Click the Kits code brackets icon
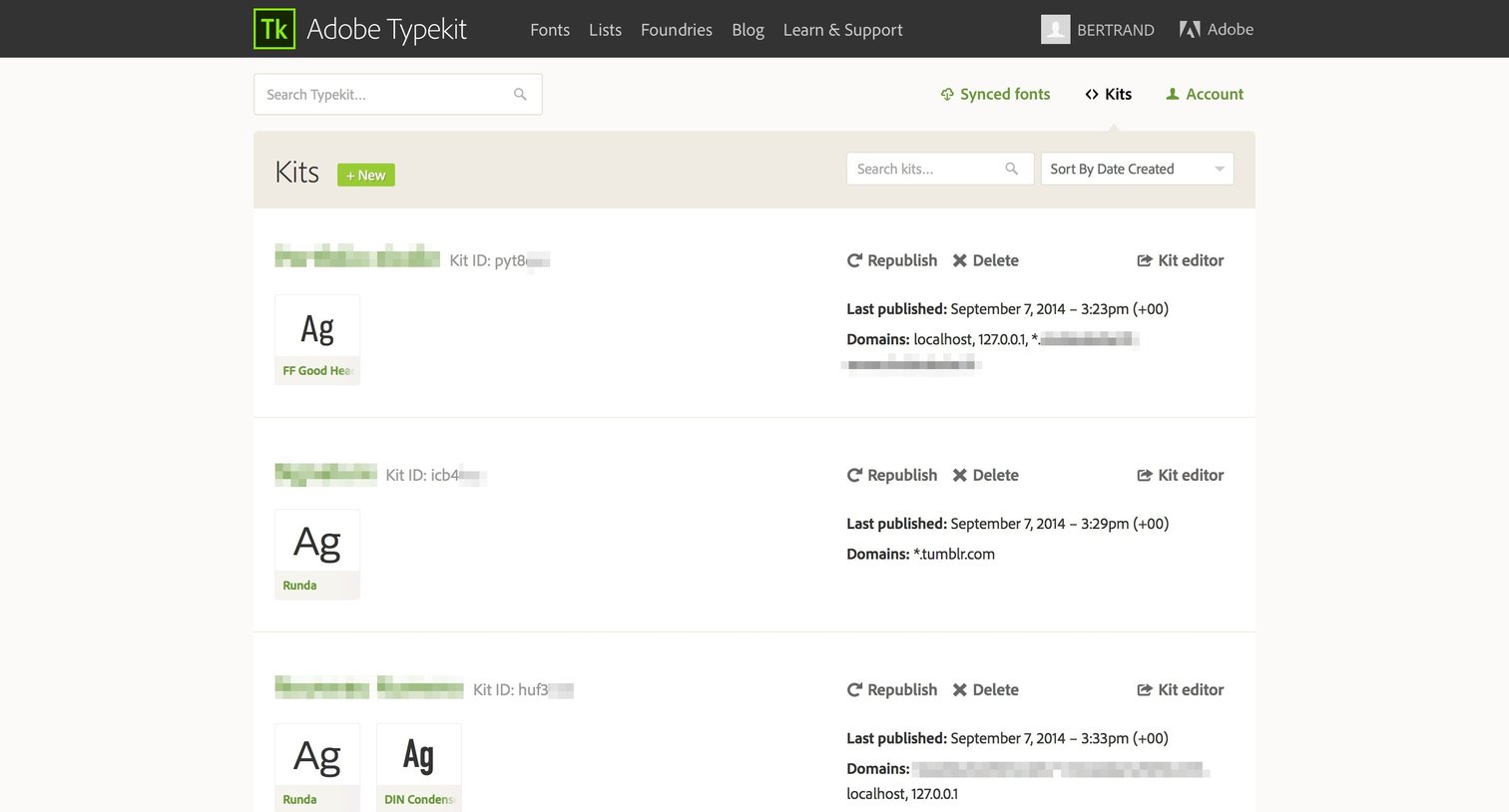The width and height of the screenshot is (1509, 812). [1092, 94]
